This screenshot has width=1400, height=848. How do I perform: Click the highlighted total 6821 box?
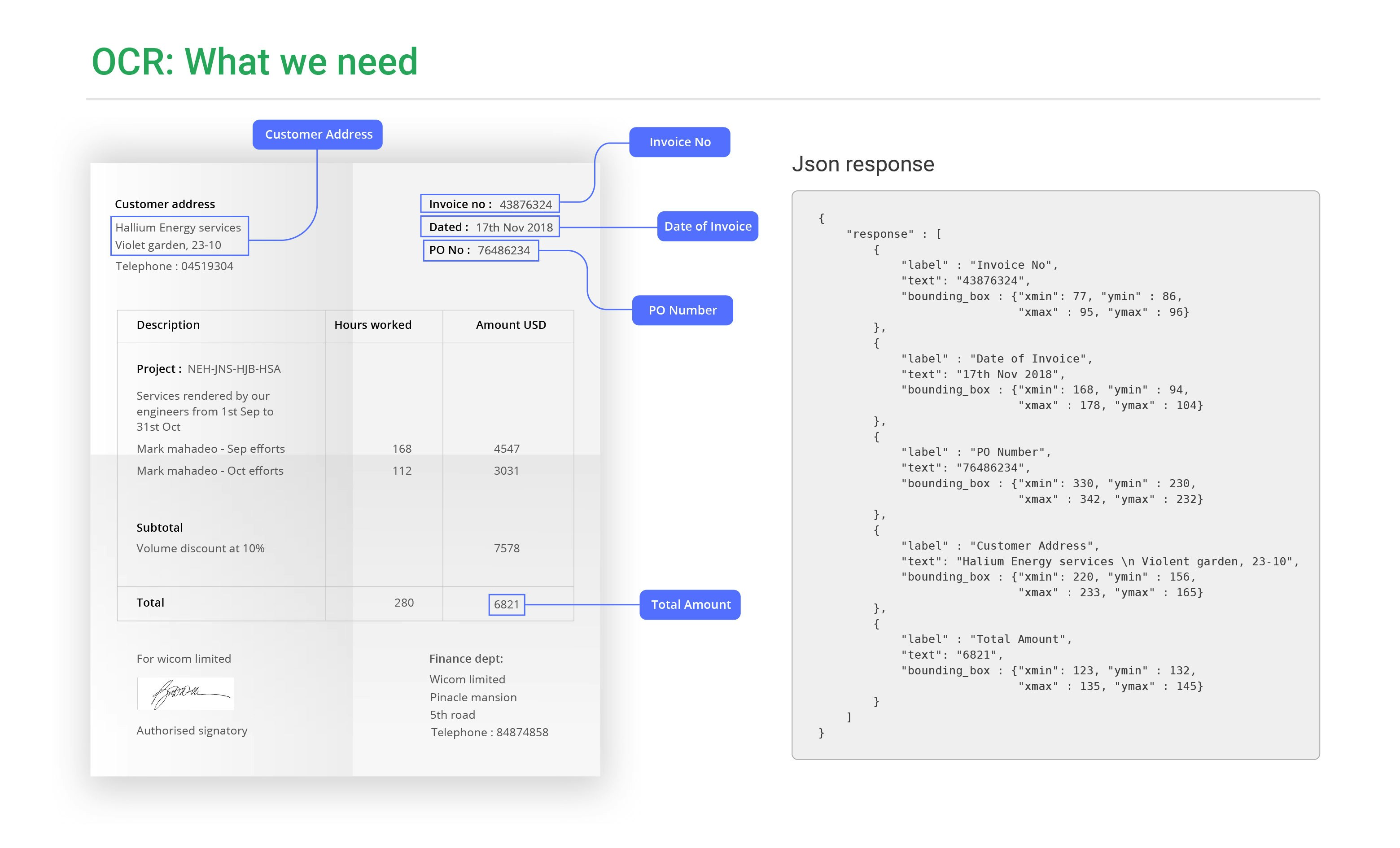point(506,604)
